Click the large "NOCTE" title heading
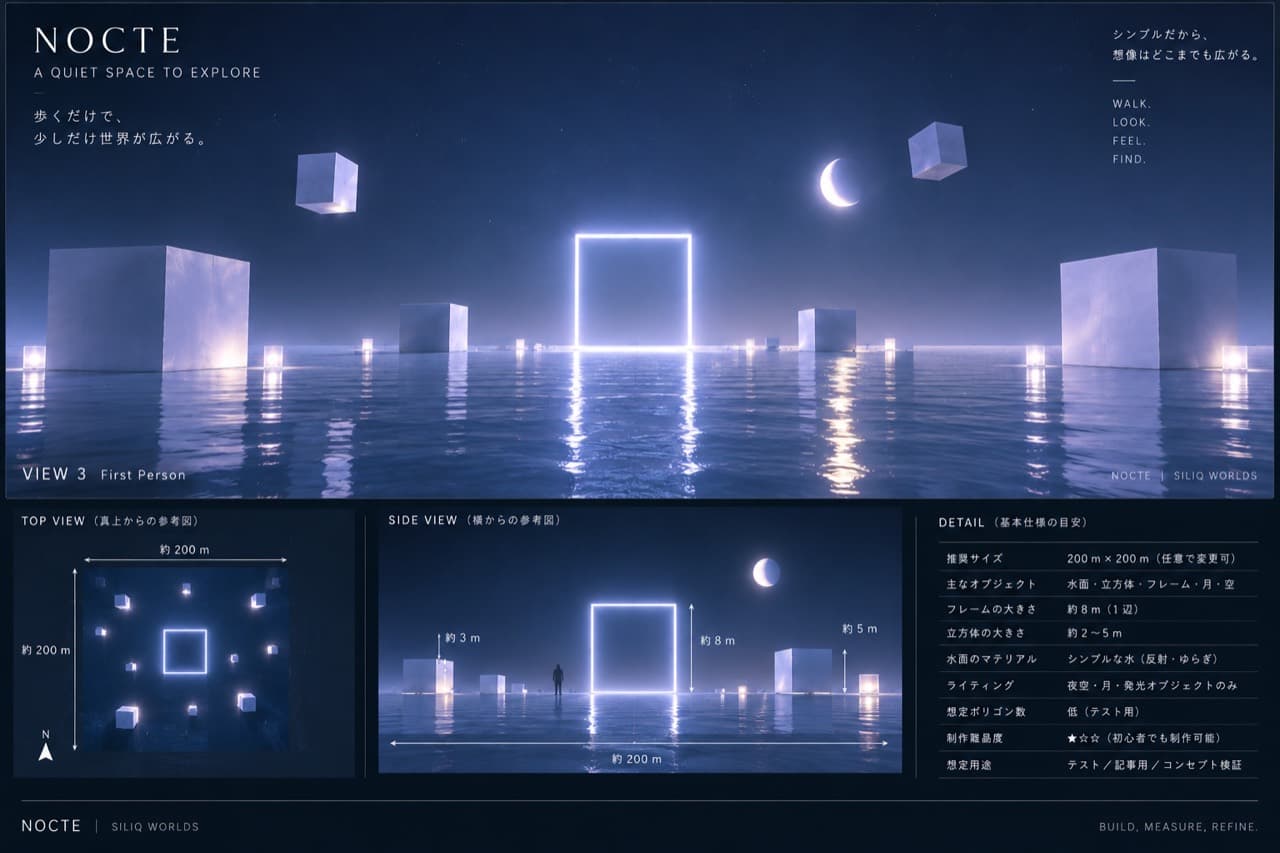 coord(107,40)
